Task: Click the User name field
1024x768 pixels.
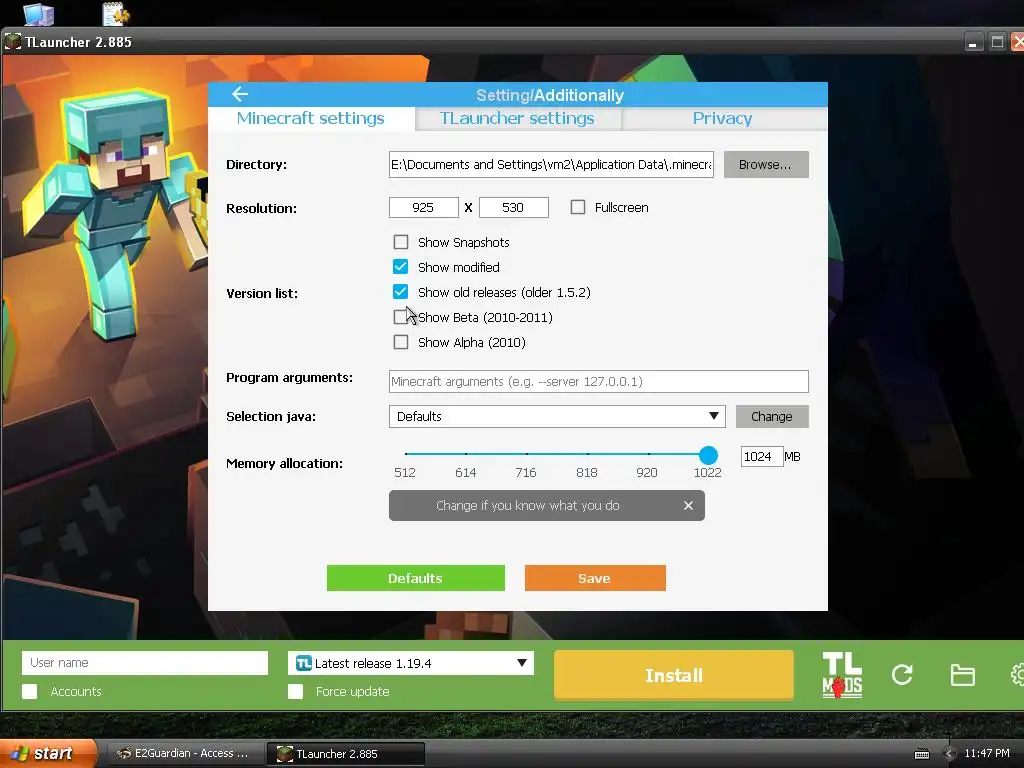Action: click(x=145, y=663)
